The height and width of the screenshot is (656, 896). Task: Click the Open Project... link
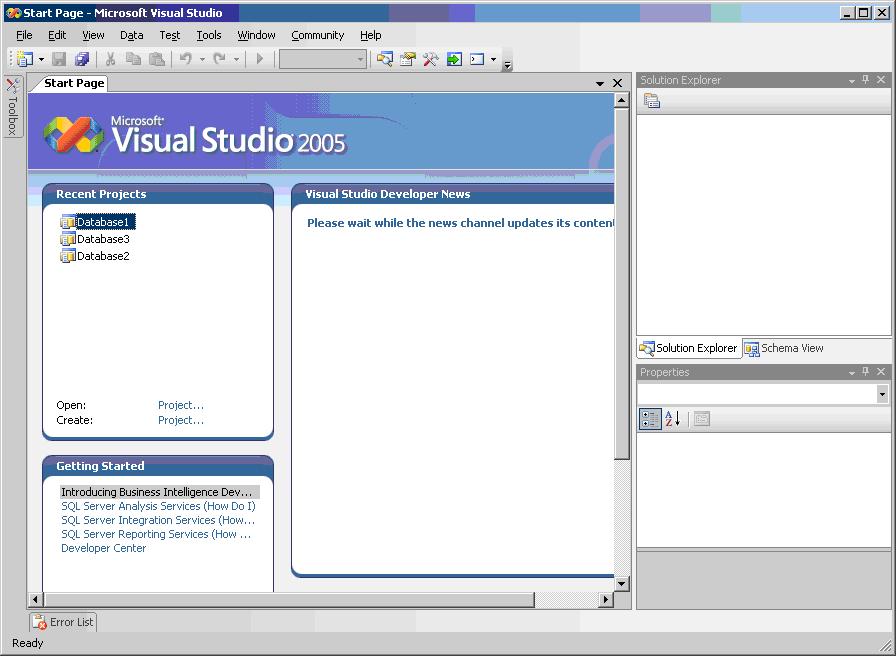(x=181, y=405)
